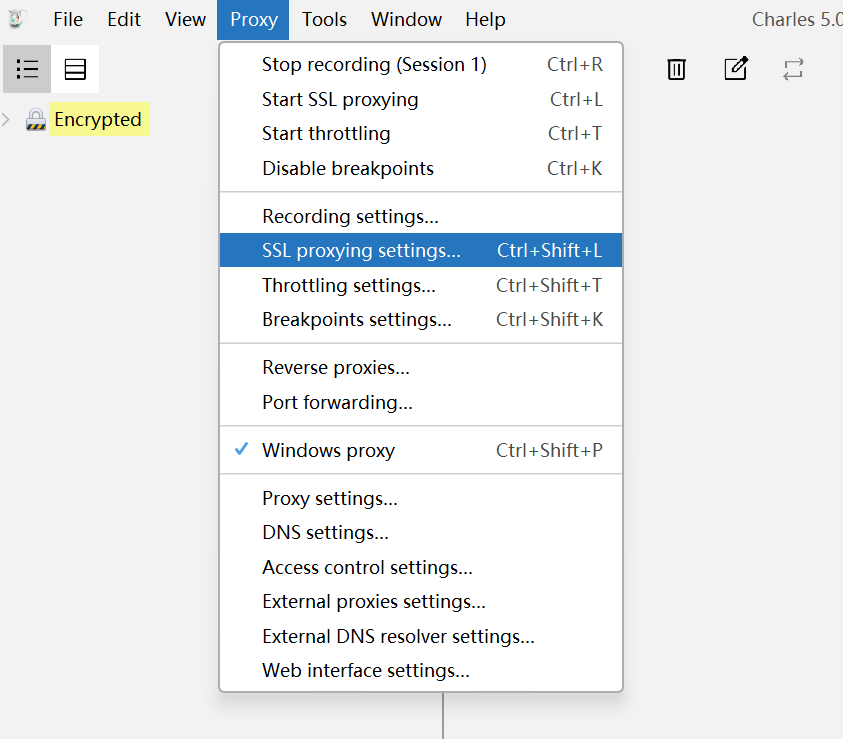Choose Start SSL proxying

point(421,99)
